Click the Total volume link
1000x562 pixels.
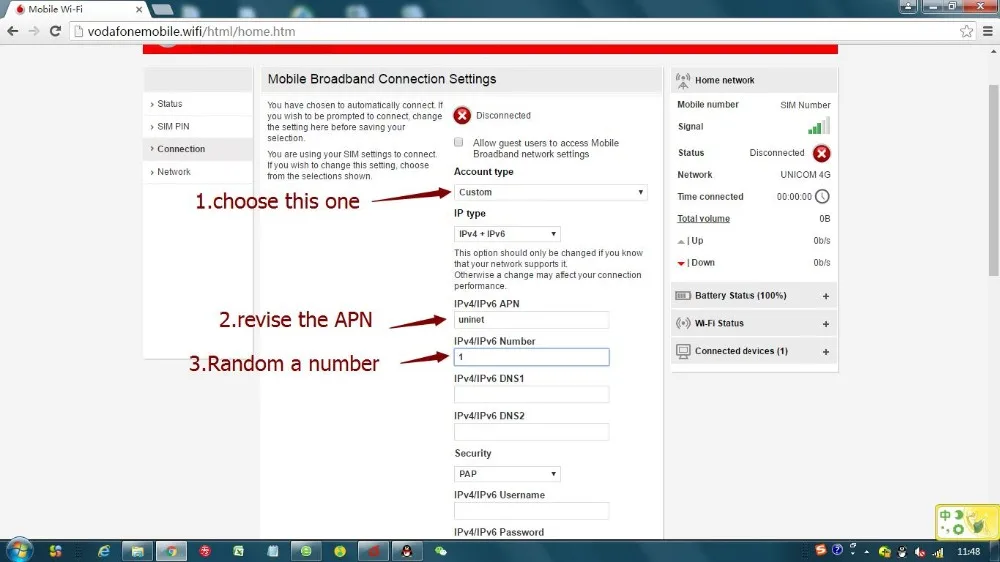703,219
